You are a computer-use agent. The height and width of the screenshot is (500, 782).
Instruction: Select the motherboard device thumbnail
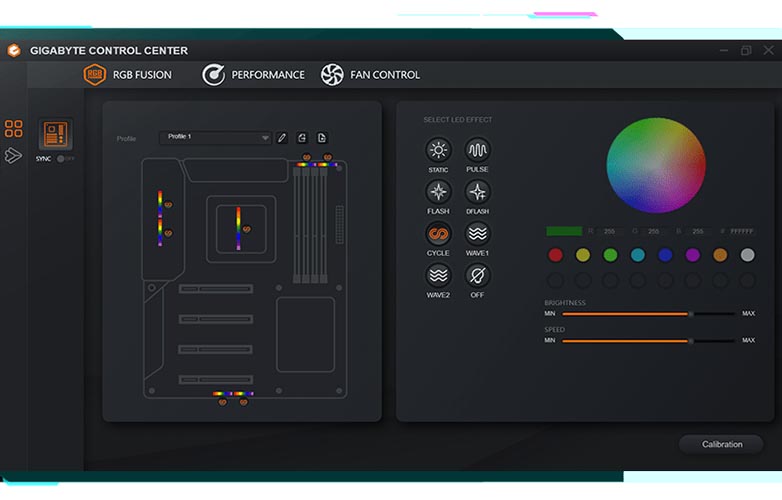[55, 135]
